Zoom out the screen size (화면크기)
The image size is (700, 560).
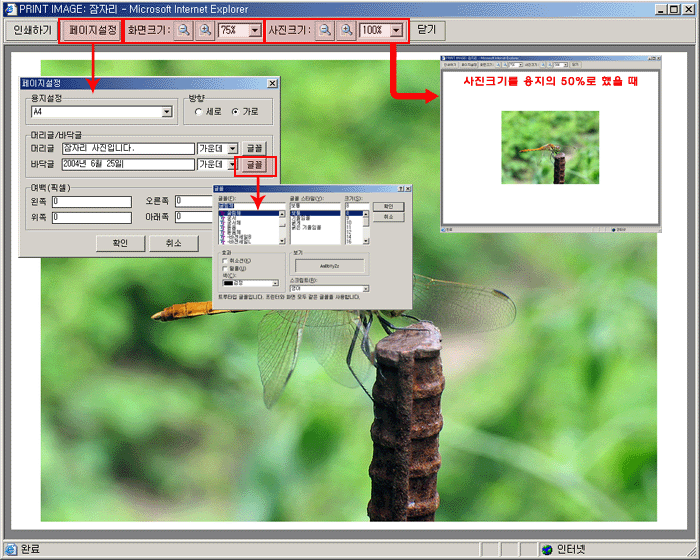[185, 31]
